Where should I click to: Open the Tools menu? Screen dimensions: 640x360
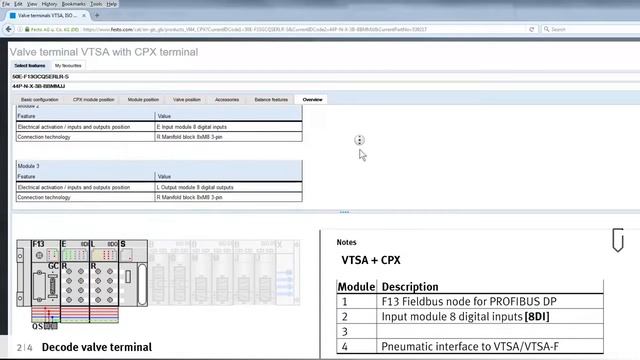click(x=96, y=4)
